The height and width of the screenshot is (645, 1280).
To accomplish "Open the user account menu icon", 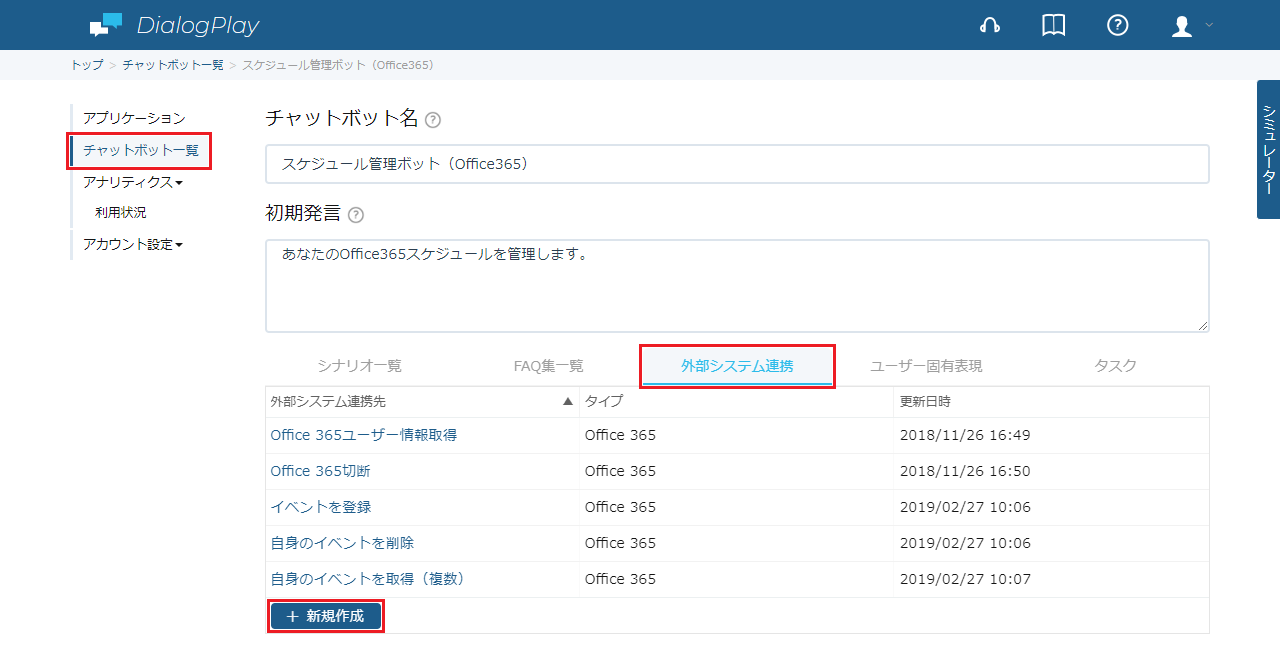I will click(1182, 26).
